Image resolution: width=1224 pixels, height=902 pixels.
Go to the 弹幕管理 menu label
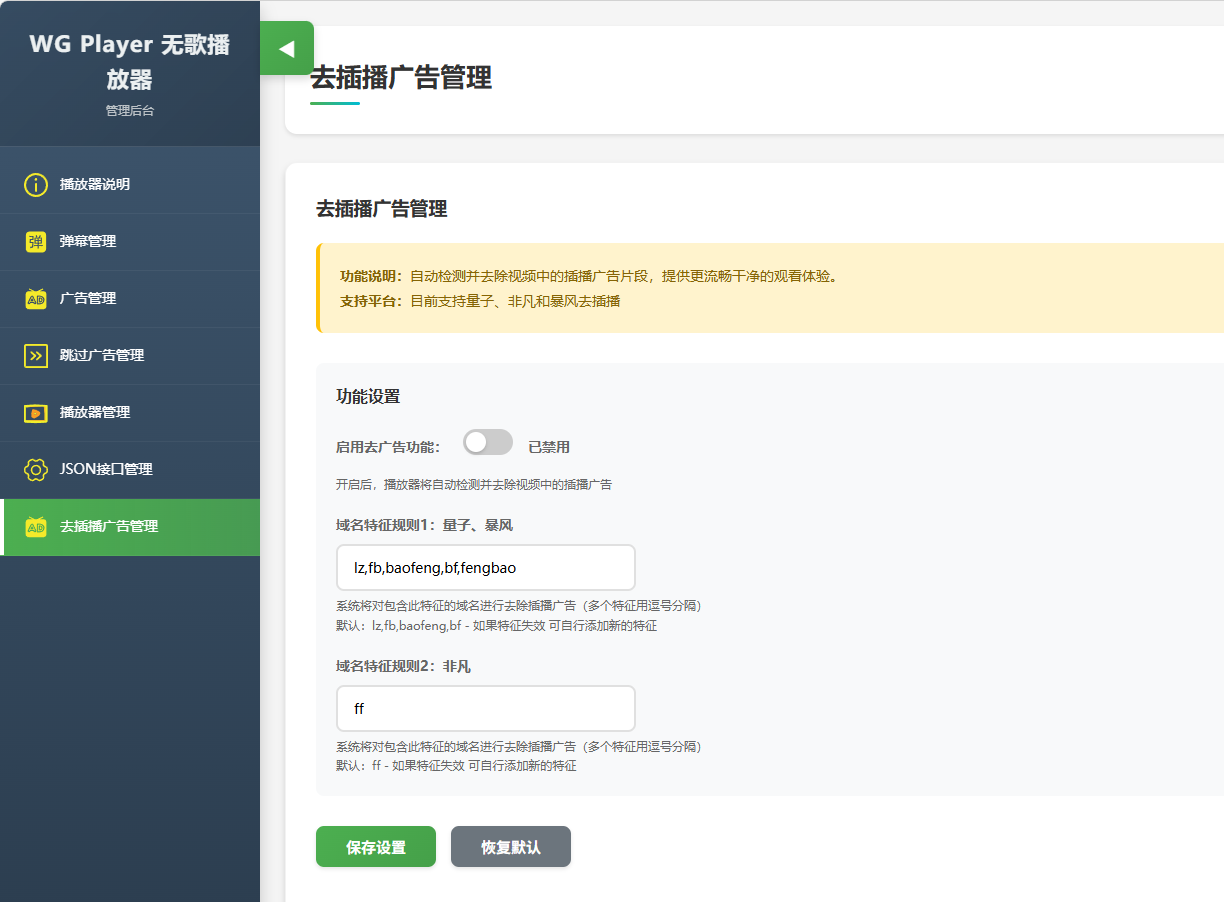click(88, 242)
